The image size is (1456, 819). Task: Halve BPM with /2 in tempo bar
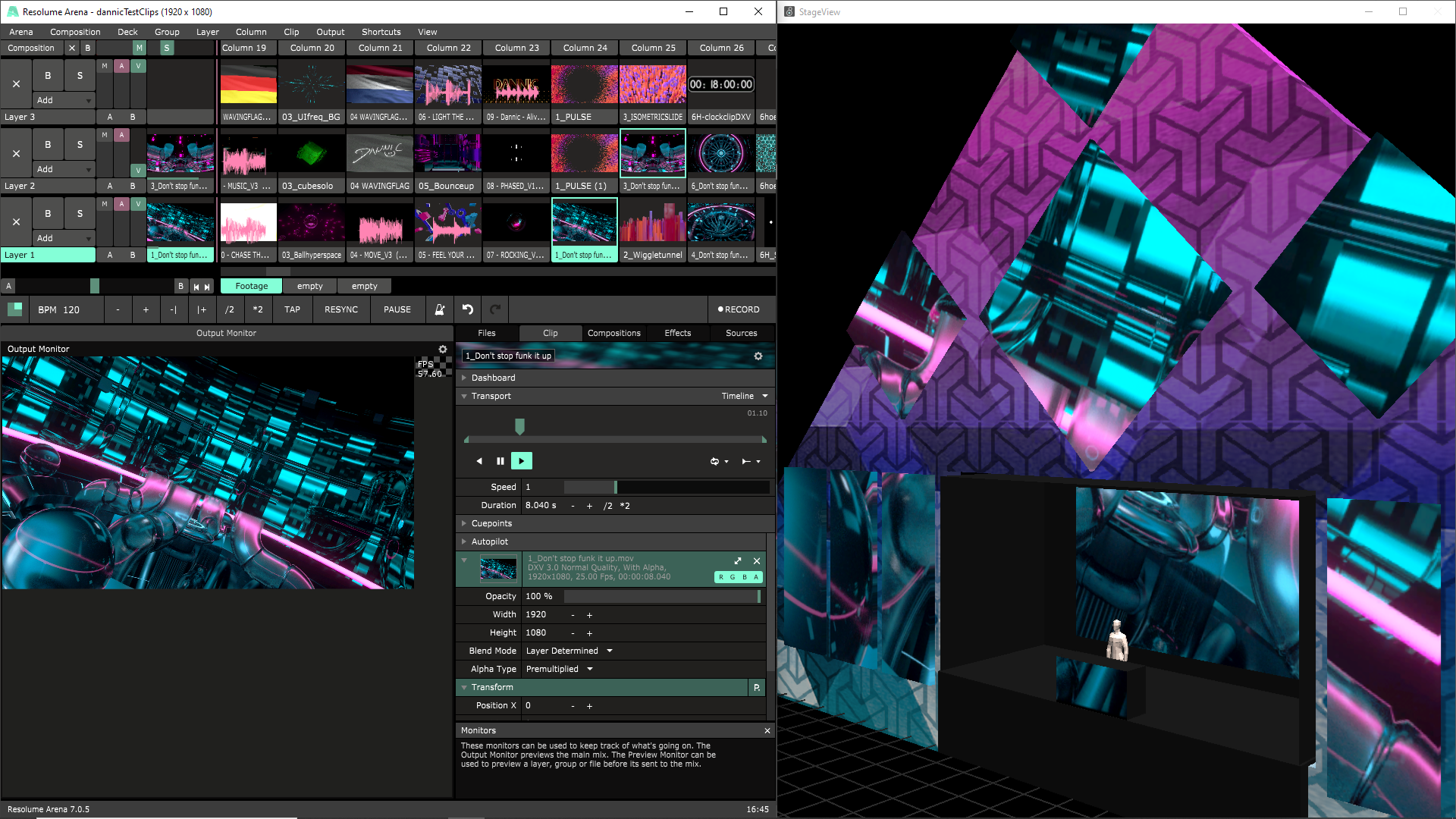(x=230, y=309)
